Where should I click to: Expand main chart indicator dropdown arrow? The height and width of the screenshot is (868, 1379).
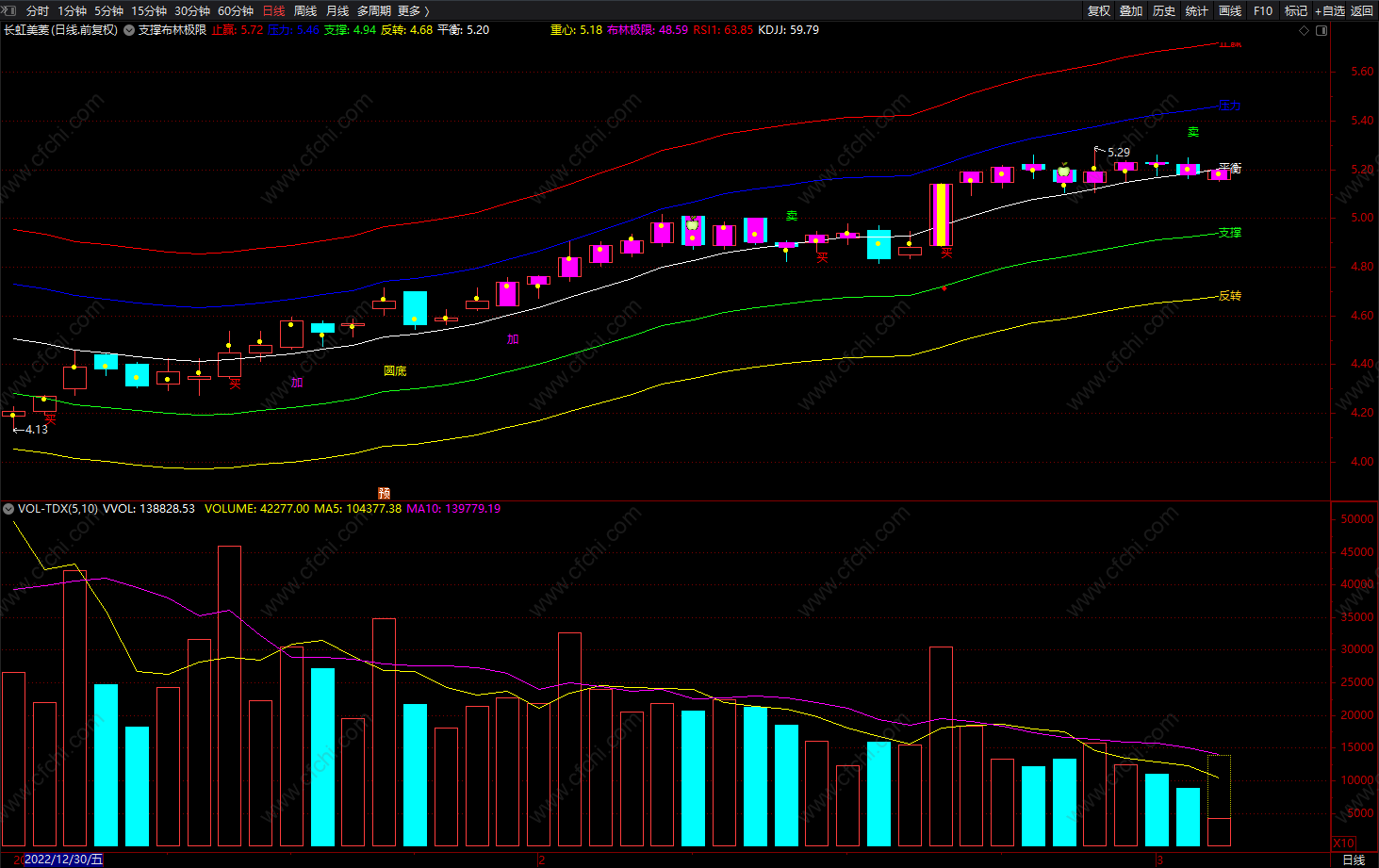tap(129, 30)
